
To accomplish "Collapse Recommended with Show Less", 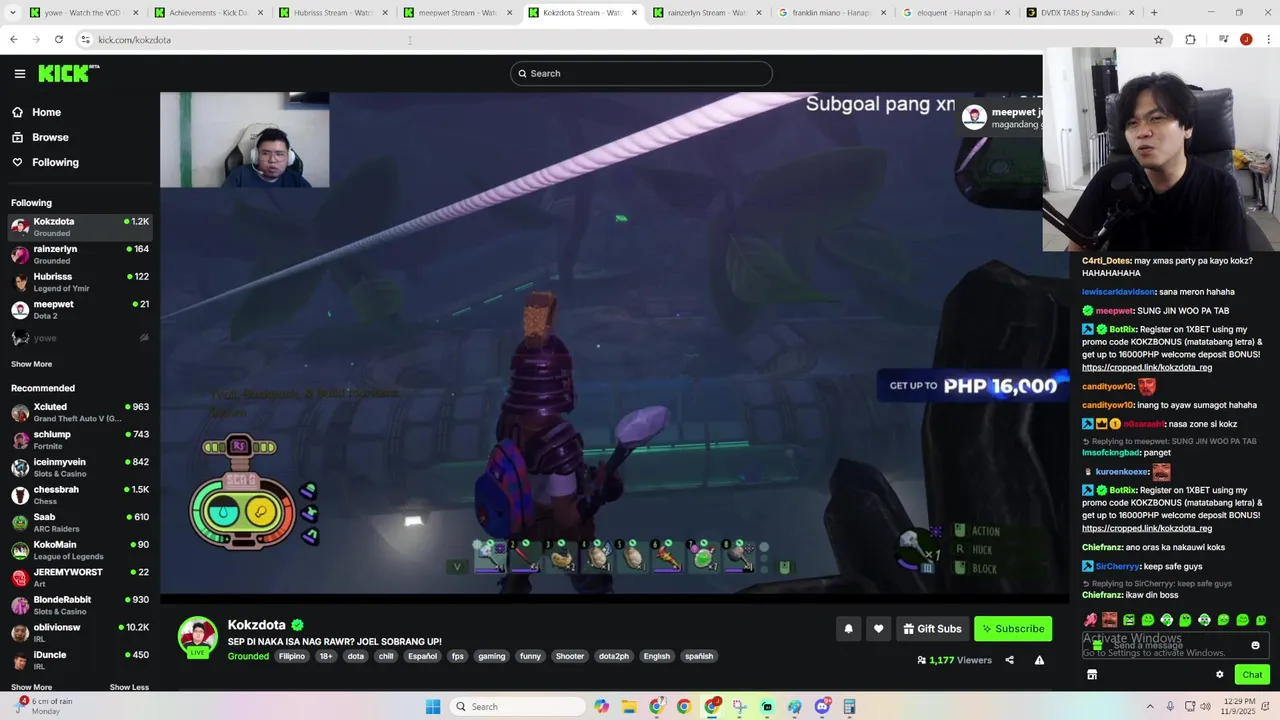I will tap(129, 687).
